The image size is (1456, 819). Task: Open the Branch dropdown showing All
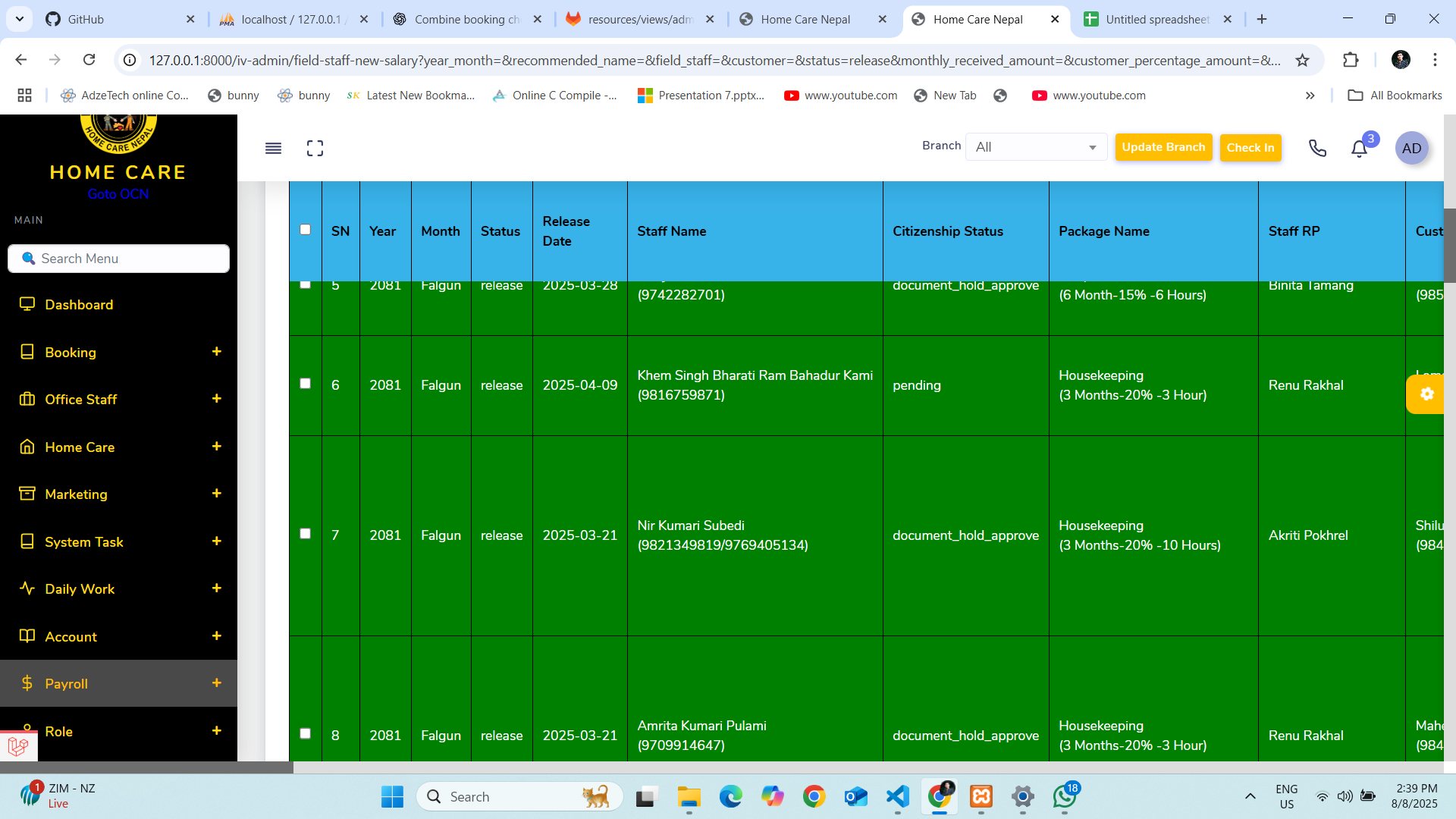[x=1036, y=147]
